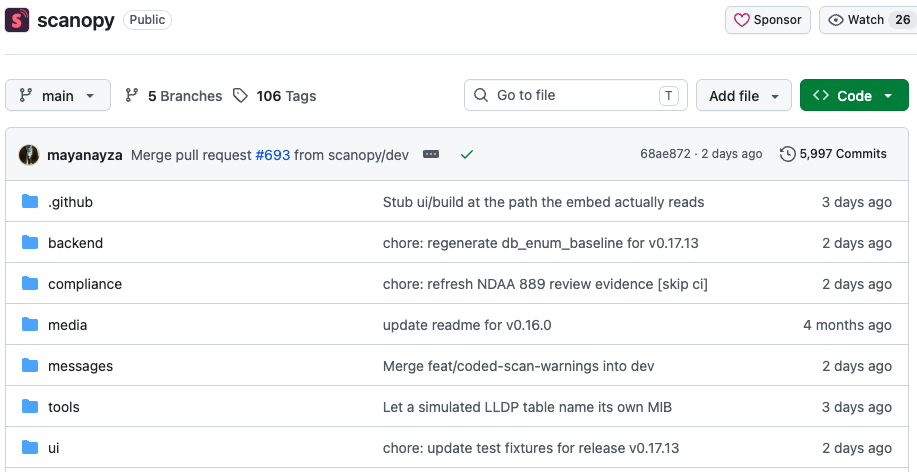This screenshot has width=917, height=472.
Task: Click the '4 months ago' timestamp for media
Action: tap(847, 325)
